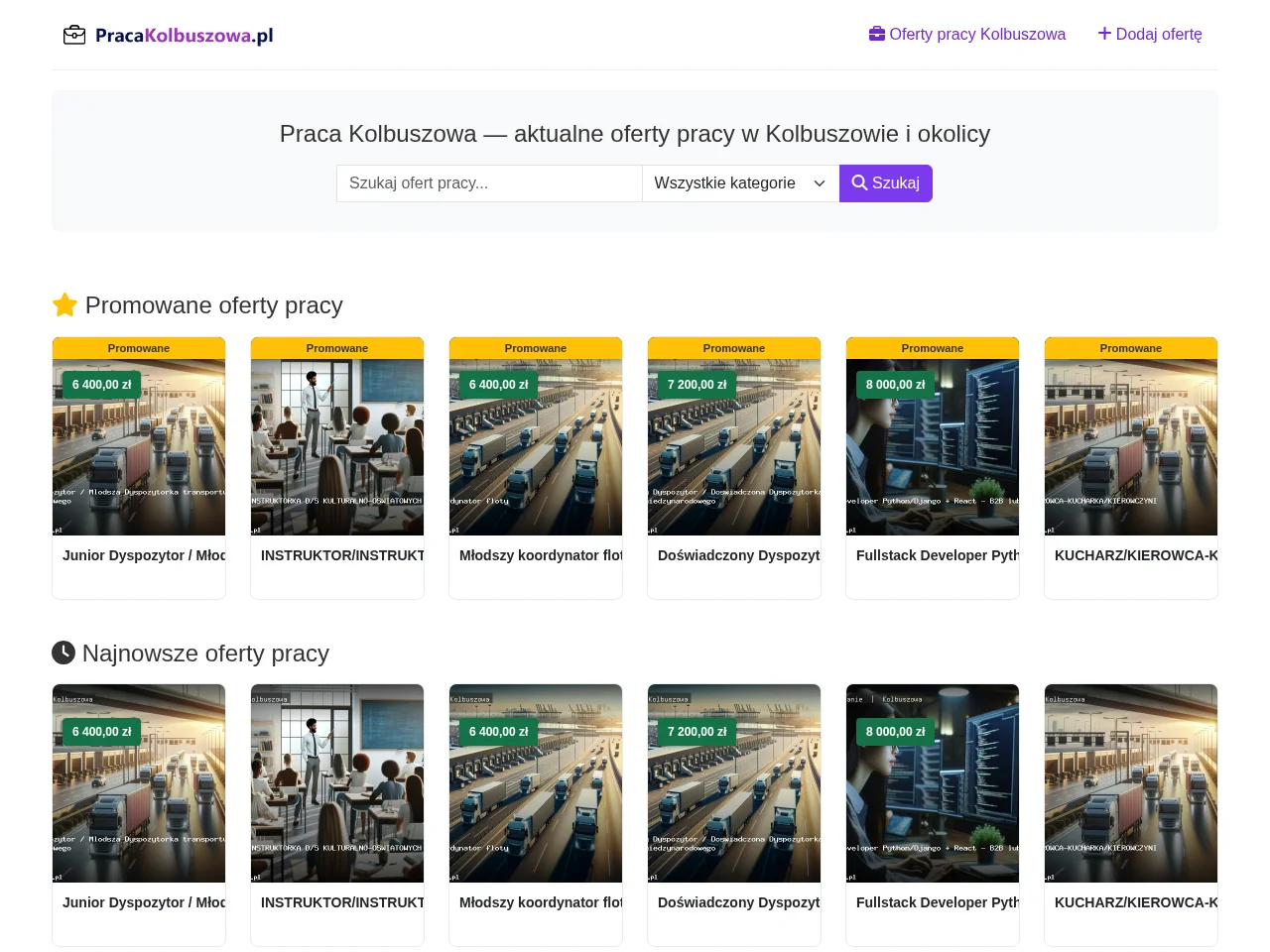
Task: Open promoted Doświadczony Dyspozyt offer title
Action: click(739, 555)
